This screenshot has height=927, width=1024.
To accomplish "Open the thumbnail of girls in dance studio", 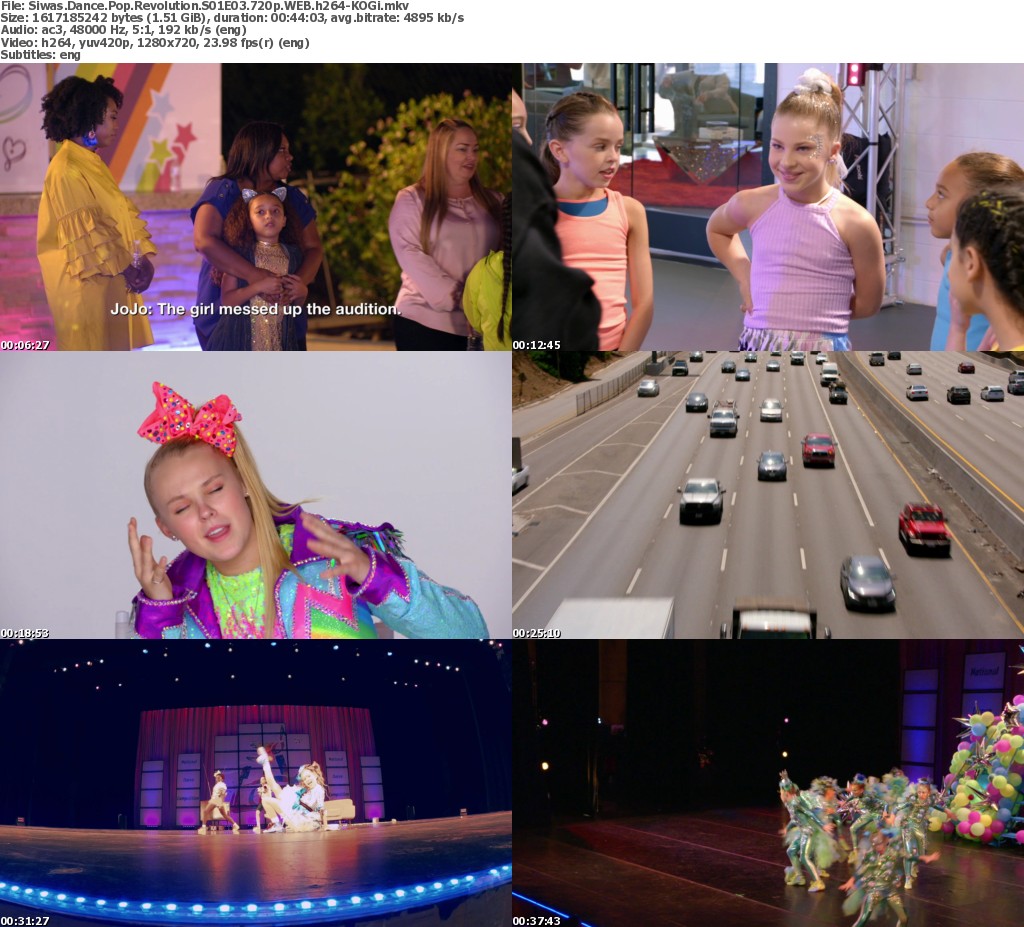I will point(768,206).
